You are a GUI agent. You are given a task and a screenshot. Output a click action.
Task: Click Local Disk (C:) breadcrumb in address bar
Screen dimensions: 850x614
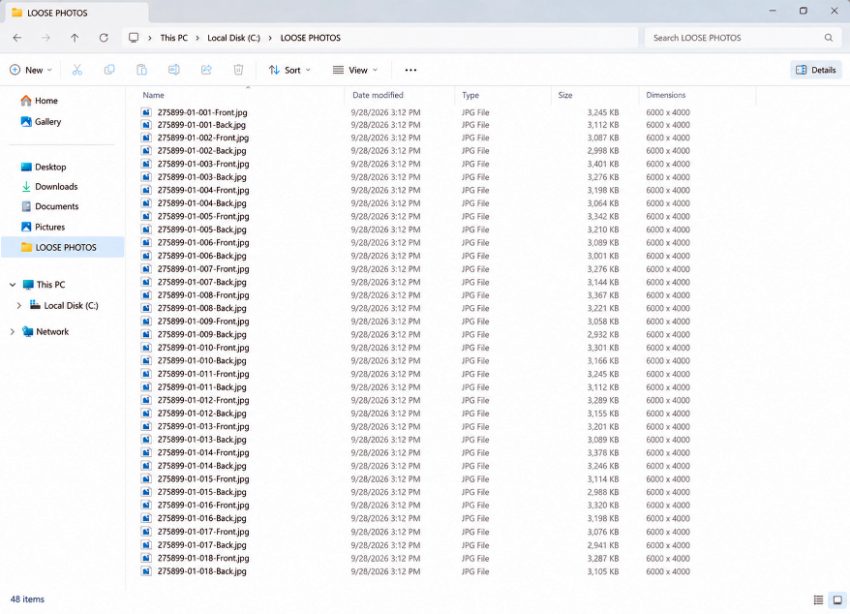[x=234, y=38]
